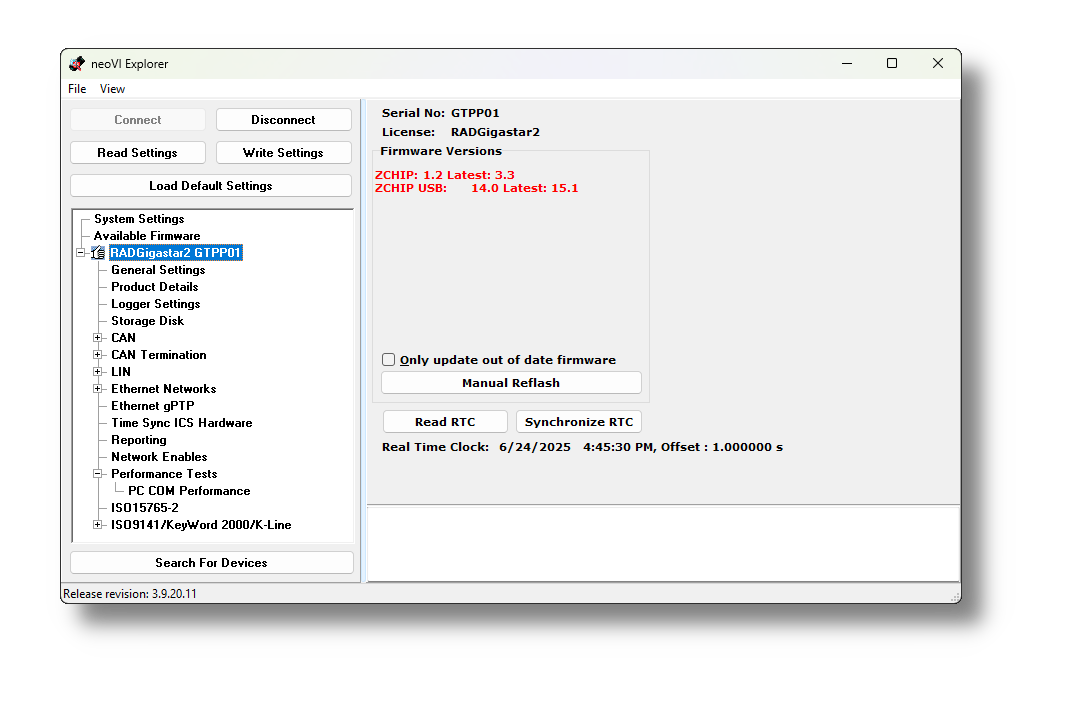Collapse the Performance Tests node
Screen dimensions: 1089x711
[x=96, y=473]
